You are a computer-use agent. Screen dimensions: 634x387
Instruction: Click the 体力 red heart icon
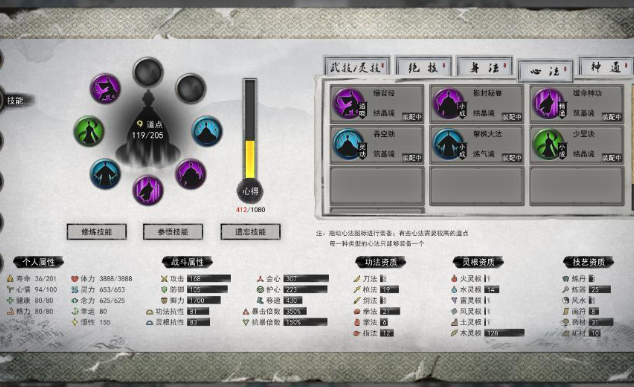[x=74, y=279]
